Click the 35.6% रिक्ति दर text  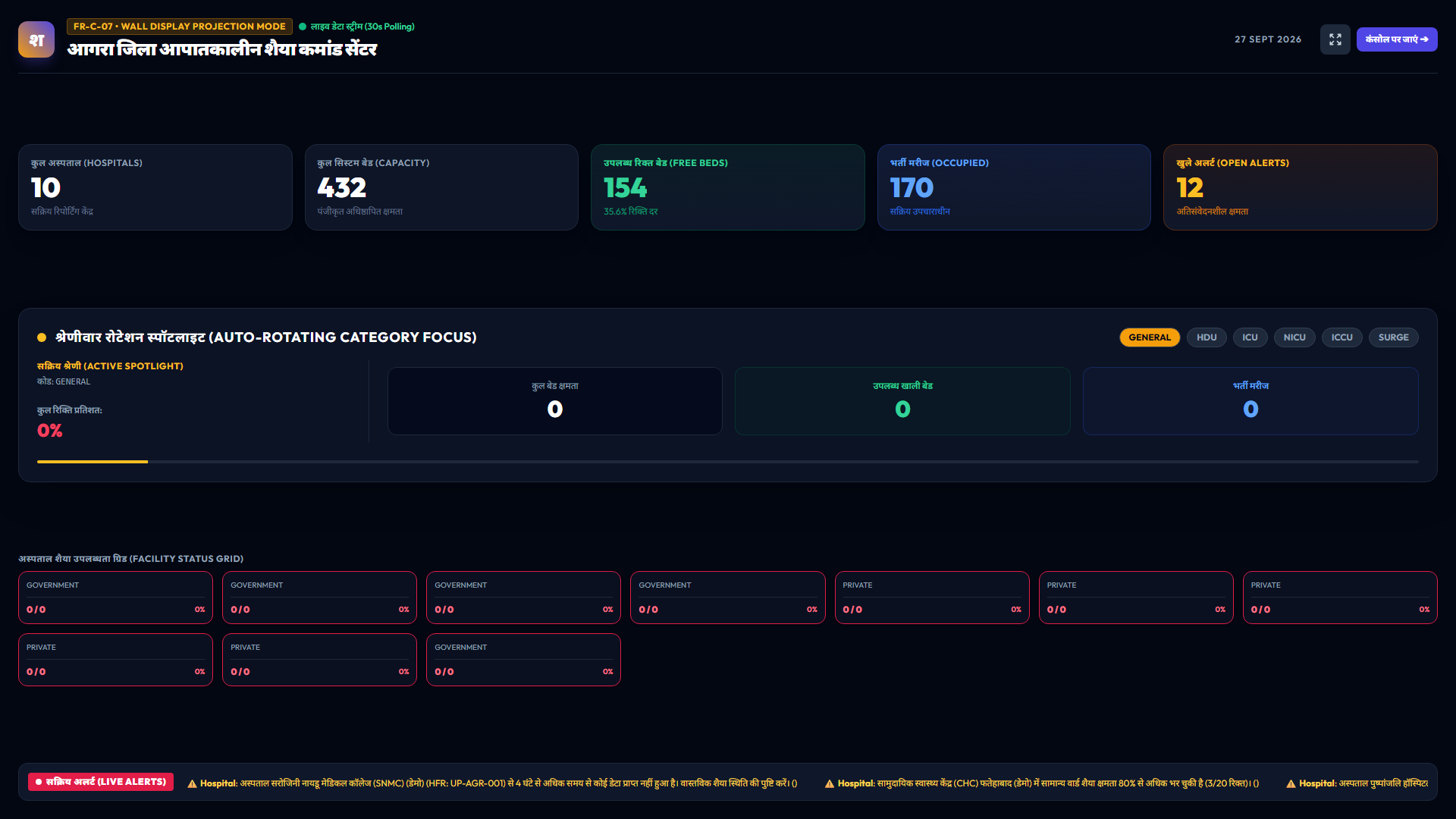tap(631, 212)
